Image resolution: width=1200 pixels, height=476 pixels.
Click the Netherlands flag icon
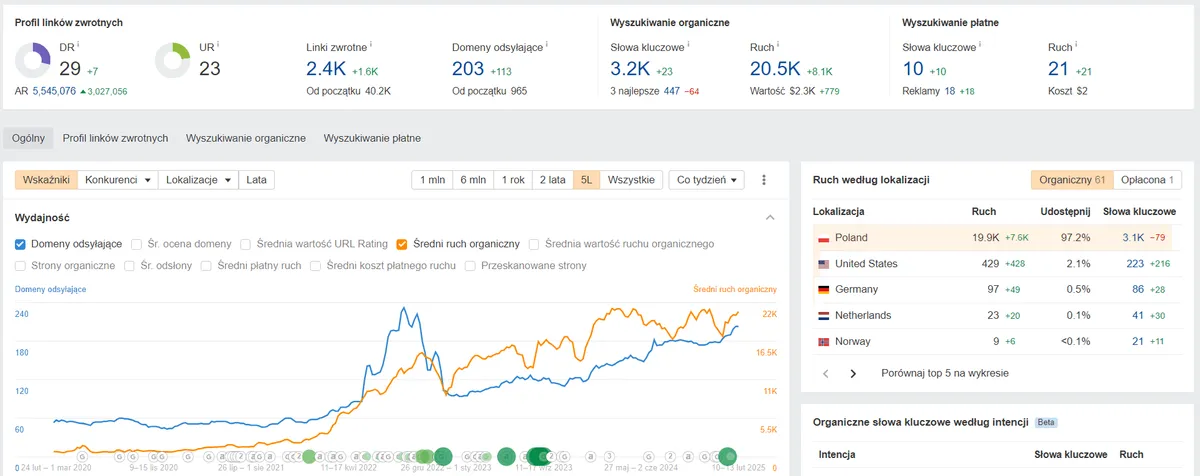824,316
